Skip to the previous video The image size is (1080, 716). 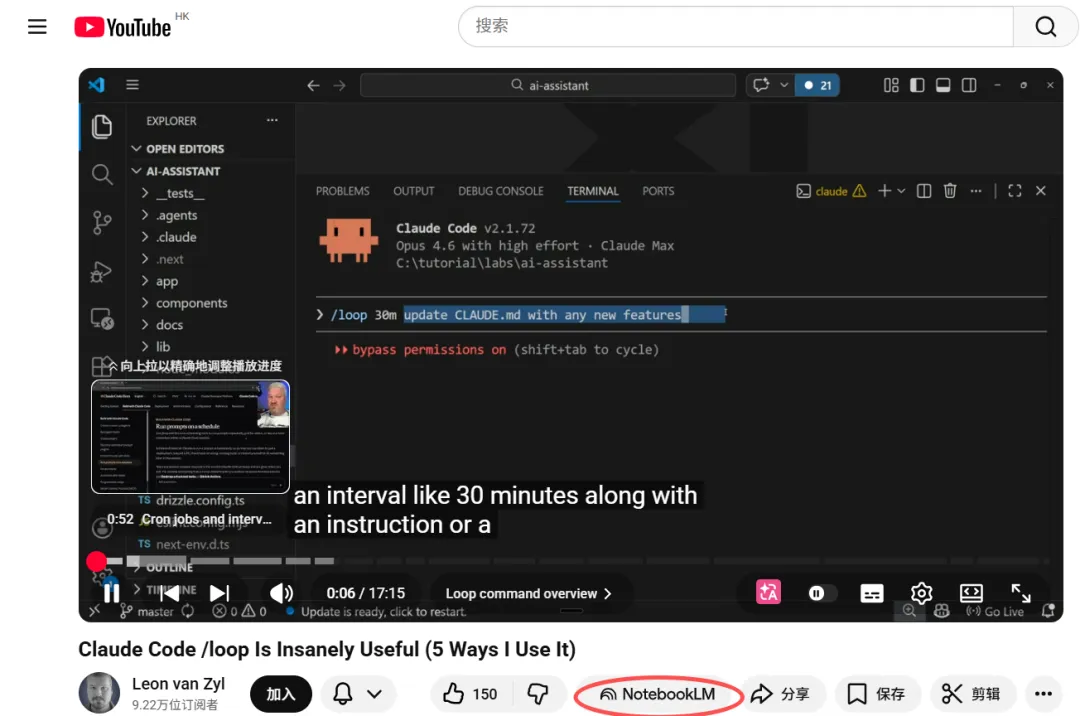pos(169,593)
